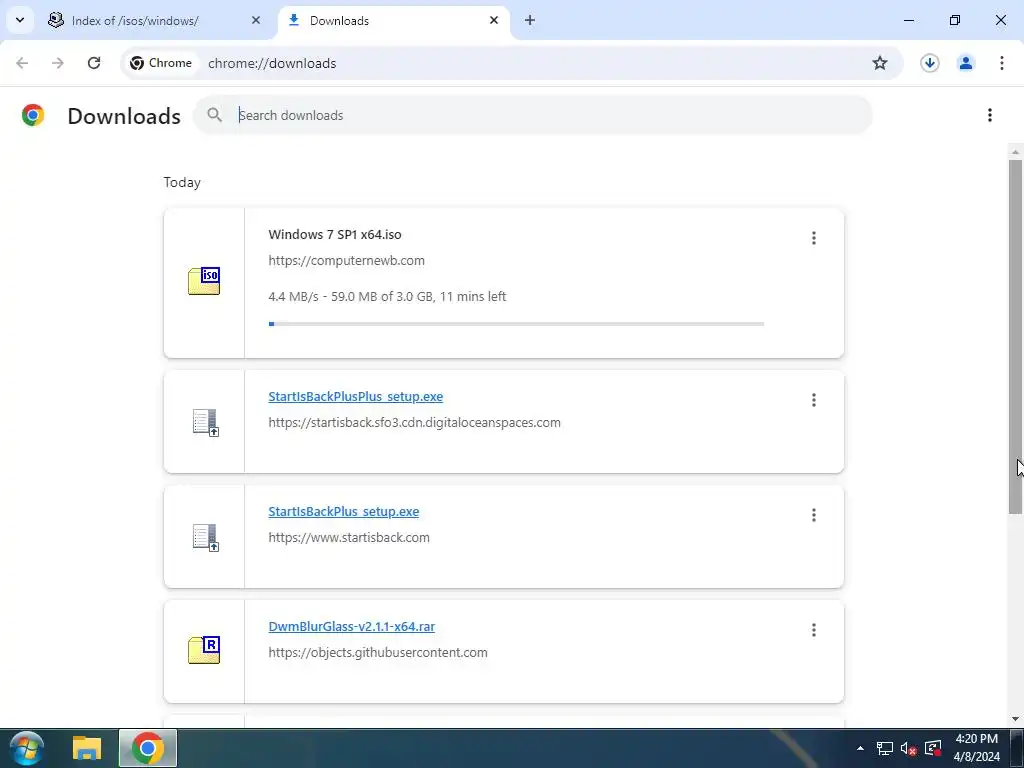Open the tab search dropdown arrow

click(20, 20)
